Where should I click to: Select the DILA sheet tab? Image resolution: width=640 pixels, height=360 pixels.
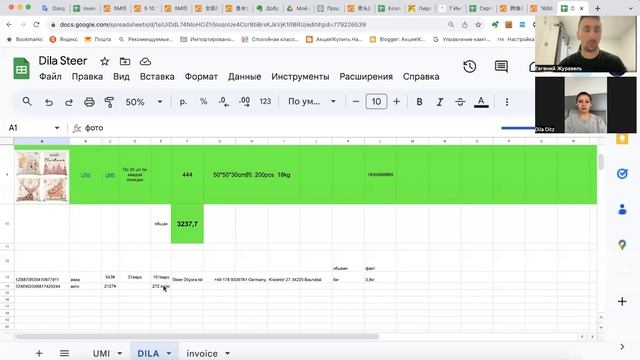click(x=148, y=353)
